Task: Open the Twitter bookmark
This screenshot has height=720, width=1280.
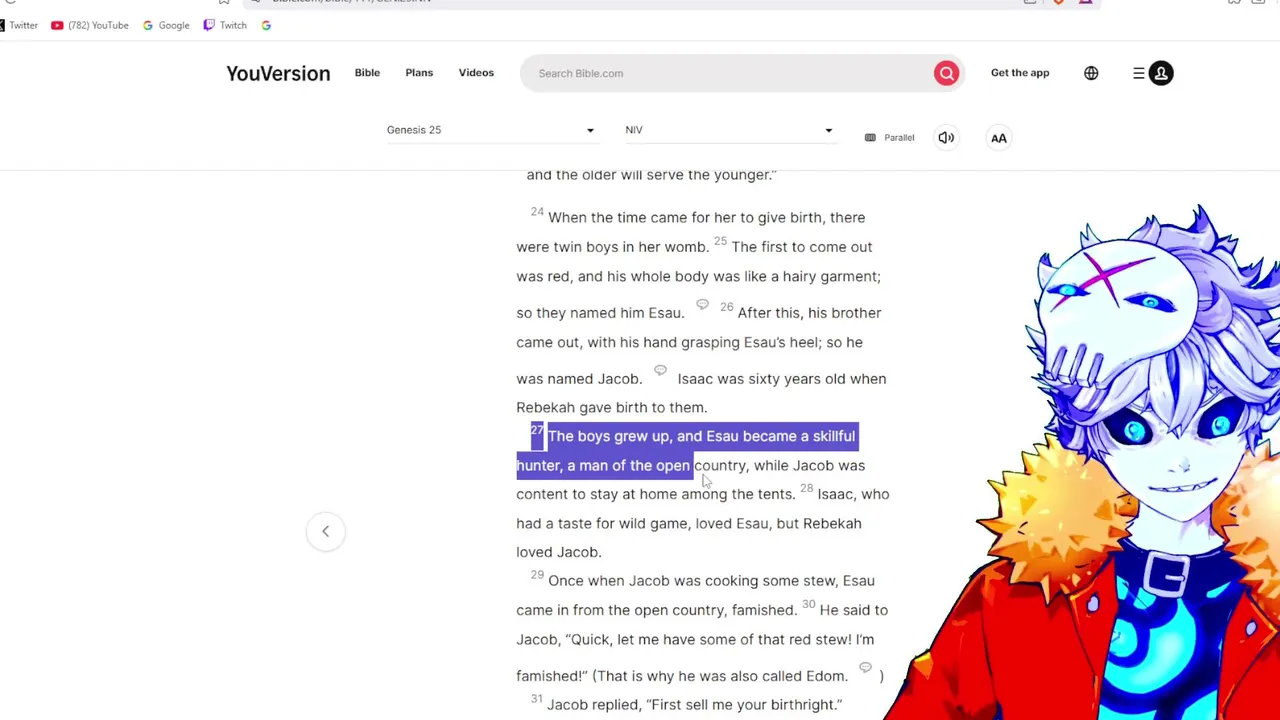Action: [x=17, y=25]
